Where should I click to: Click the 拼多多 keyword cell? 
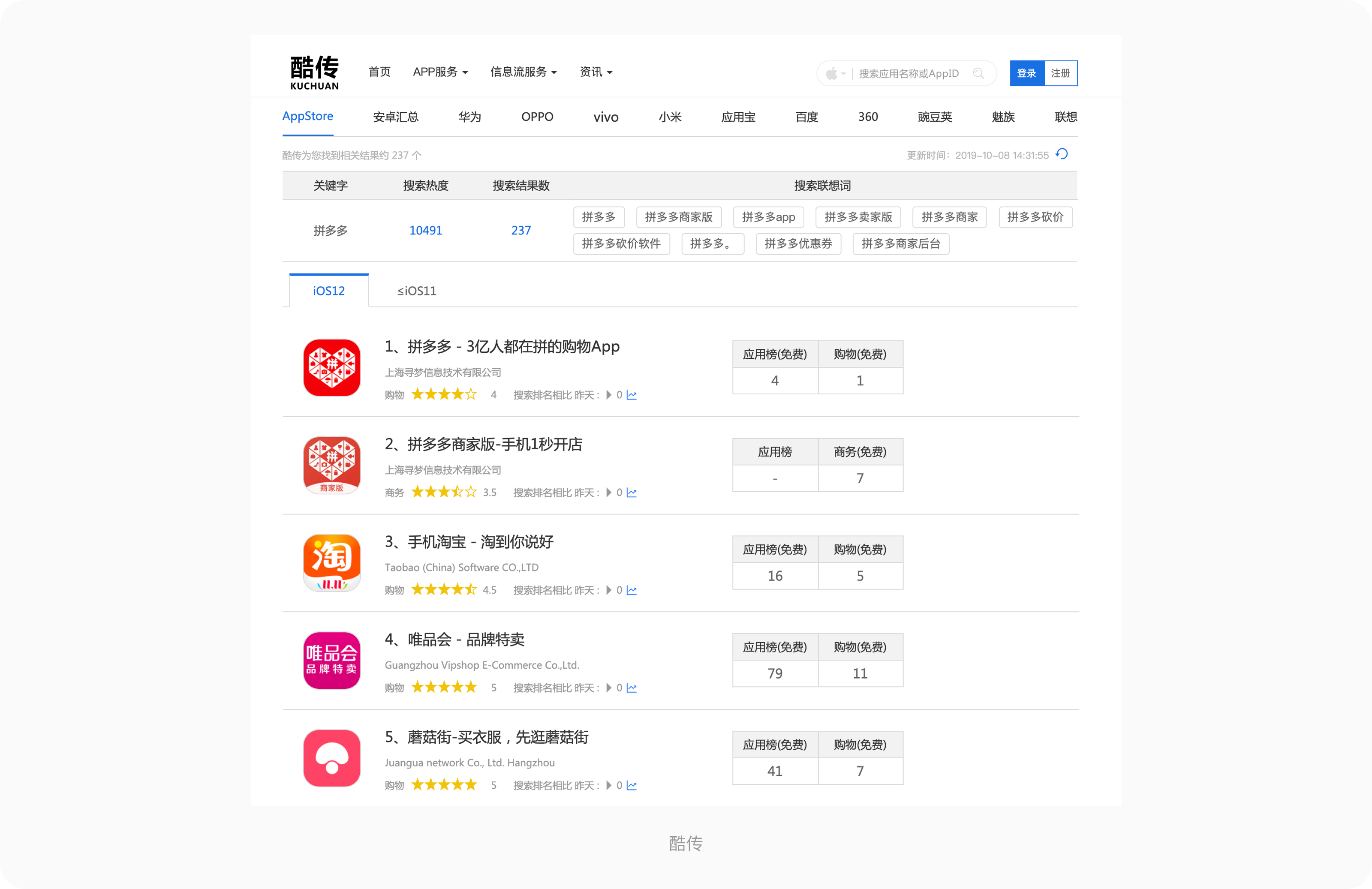point(330,231)
